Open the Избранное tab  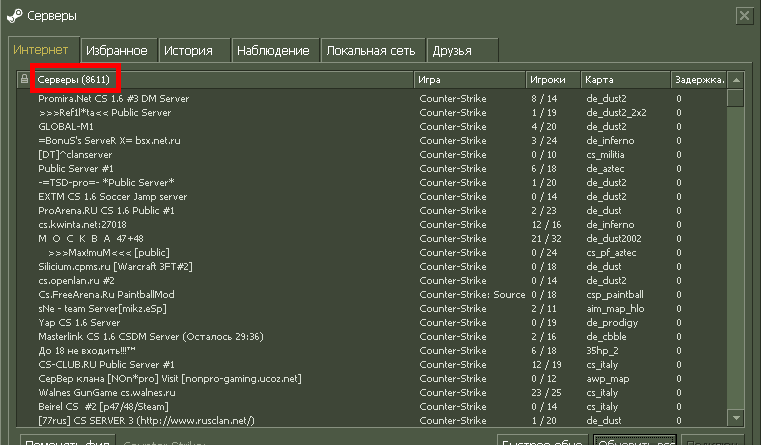click(x=117, y=50)
